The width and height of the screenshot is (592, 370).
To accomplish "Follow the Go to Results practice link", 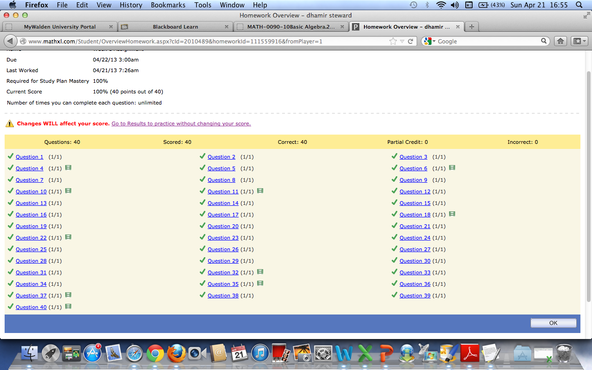I will (x=181, y=123).
